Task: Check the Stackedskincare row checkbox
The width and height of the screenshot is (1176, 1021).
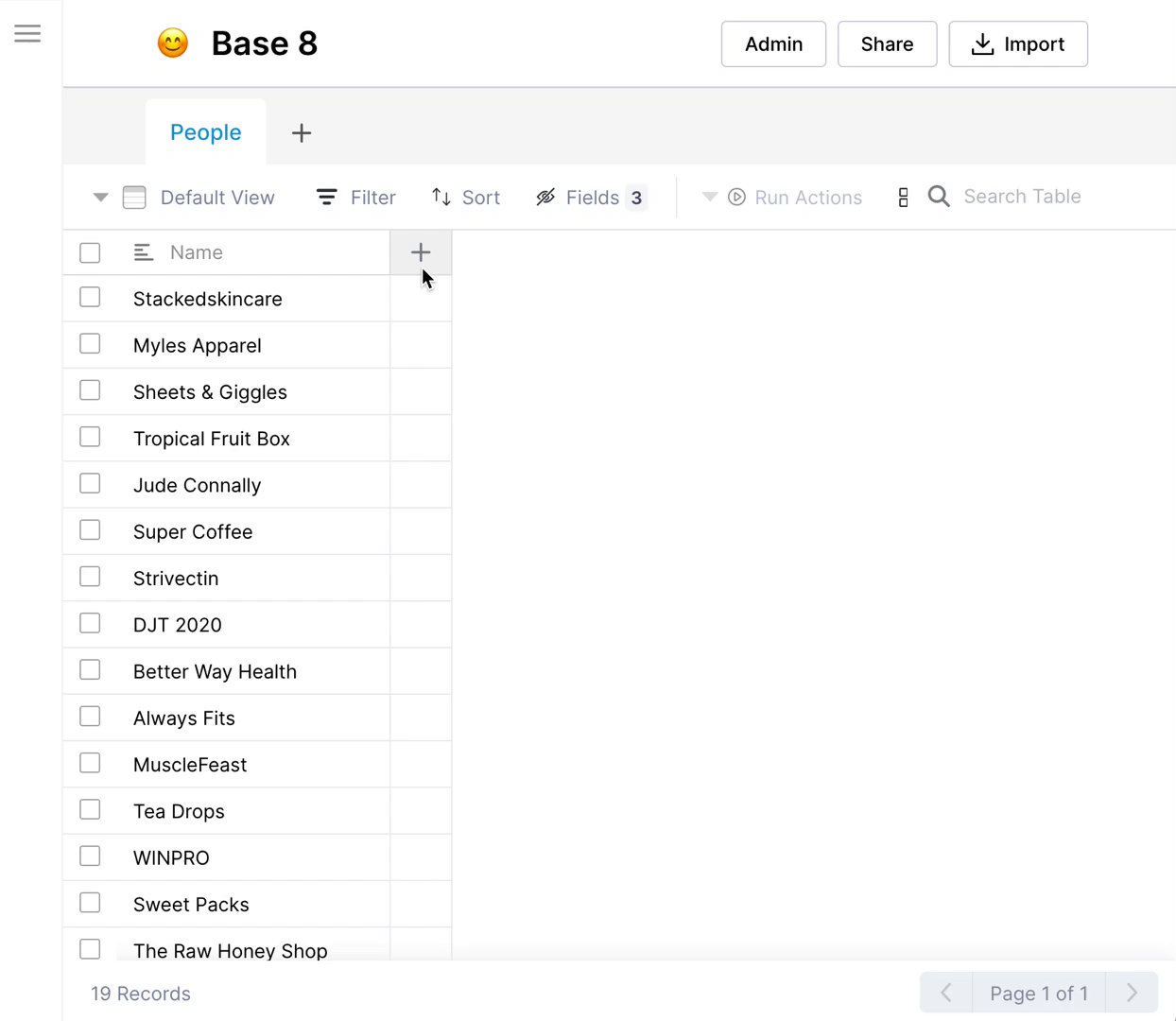Action: point(90,298)
